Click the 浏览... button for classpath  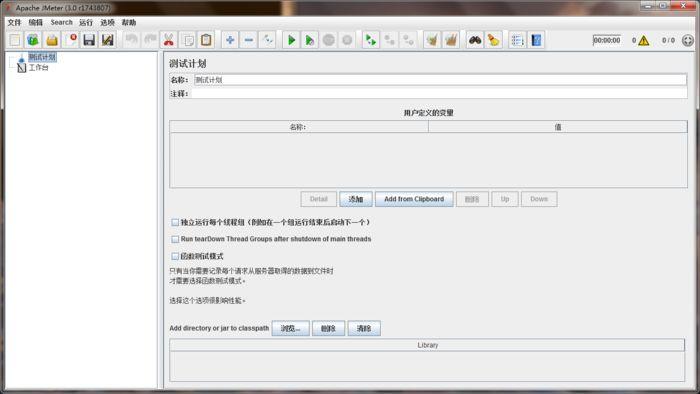tap(291, 328)
